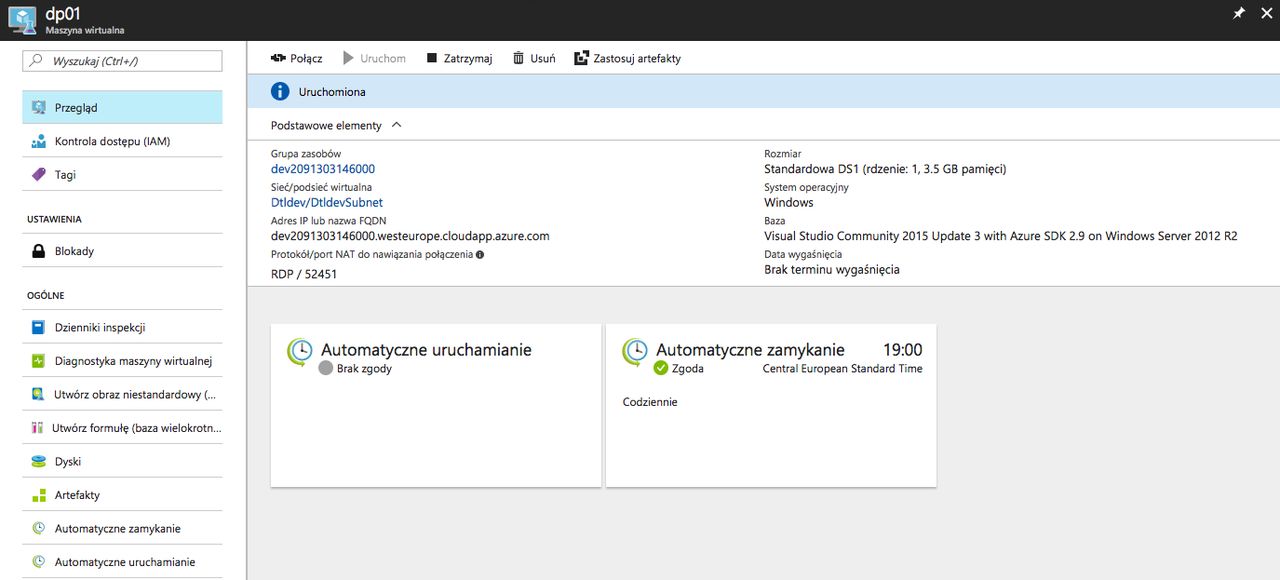Click the NAT protocol info icon
This screenshot has height=580, width=1280.
(480, 255)
